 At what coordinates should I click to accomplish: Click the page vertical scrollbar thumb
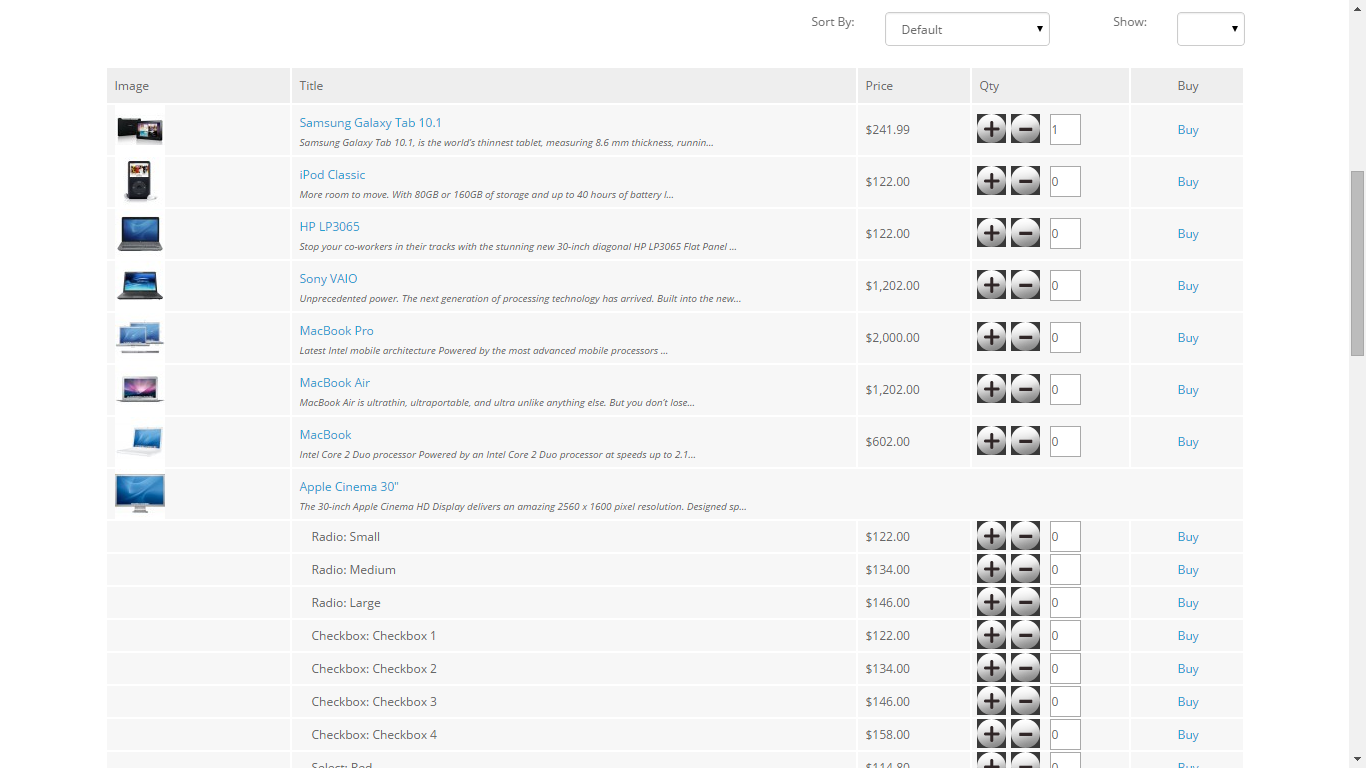pyautogui.click(x=1357, y=263)
